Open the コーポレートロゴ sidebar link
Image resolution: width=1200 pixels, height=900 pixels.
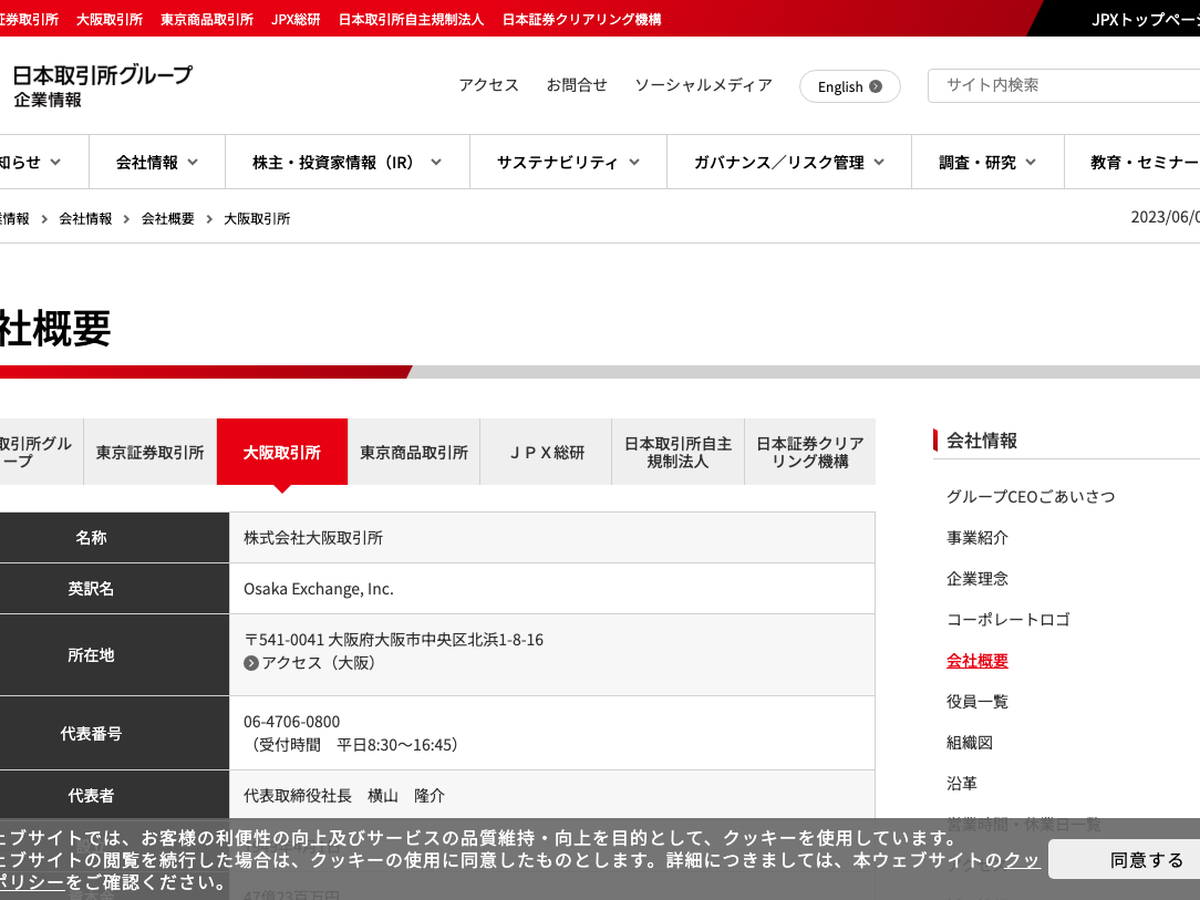pos(1008,620)
